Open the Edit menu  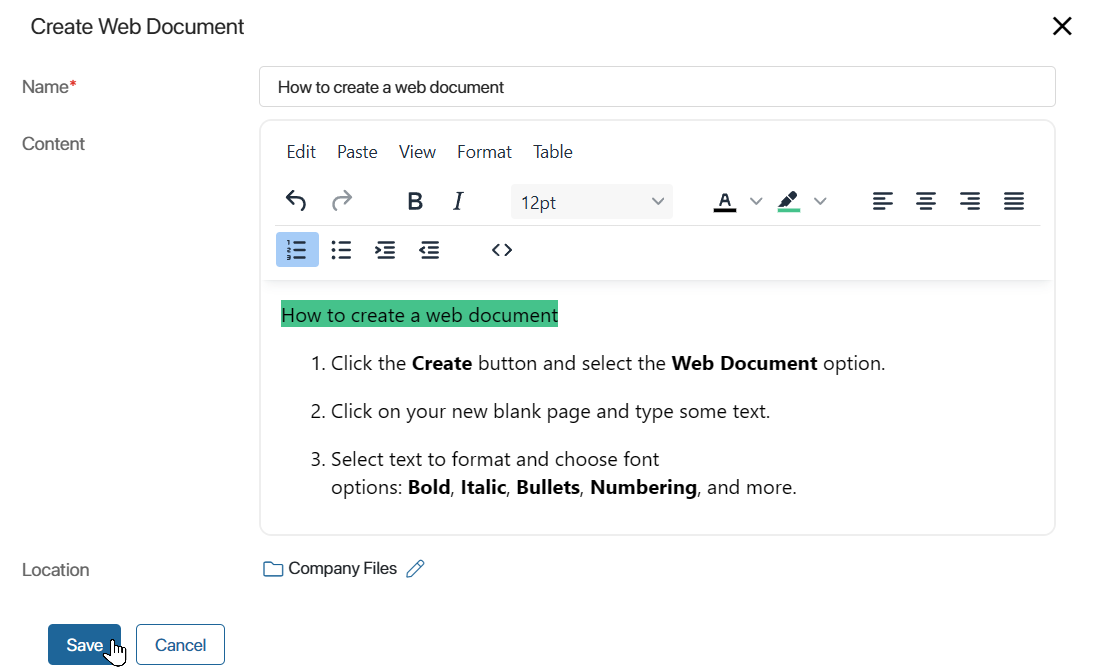[x=301, y=152]
